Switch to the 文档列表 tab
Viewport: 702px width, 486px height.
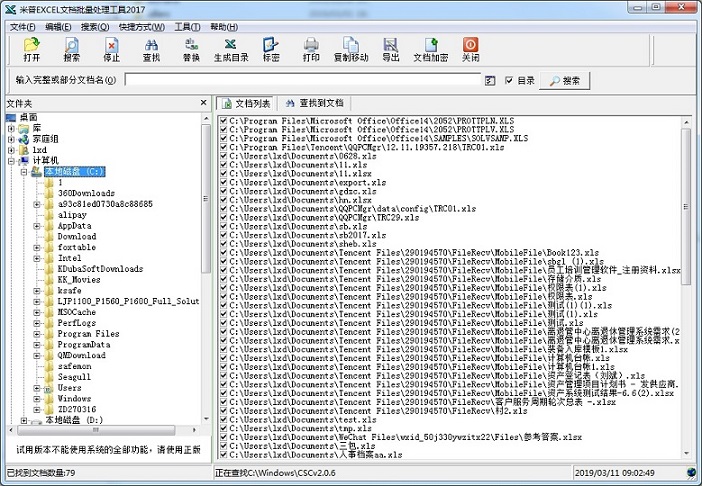246,103
